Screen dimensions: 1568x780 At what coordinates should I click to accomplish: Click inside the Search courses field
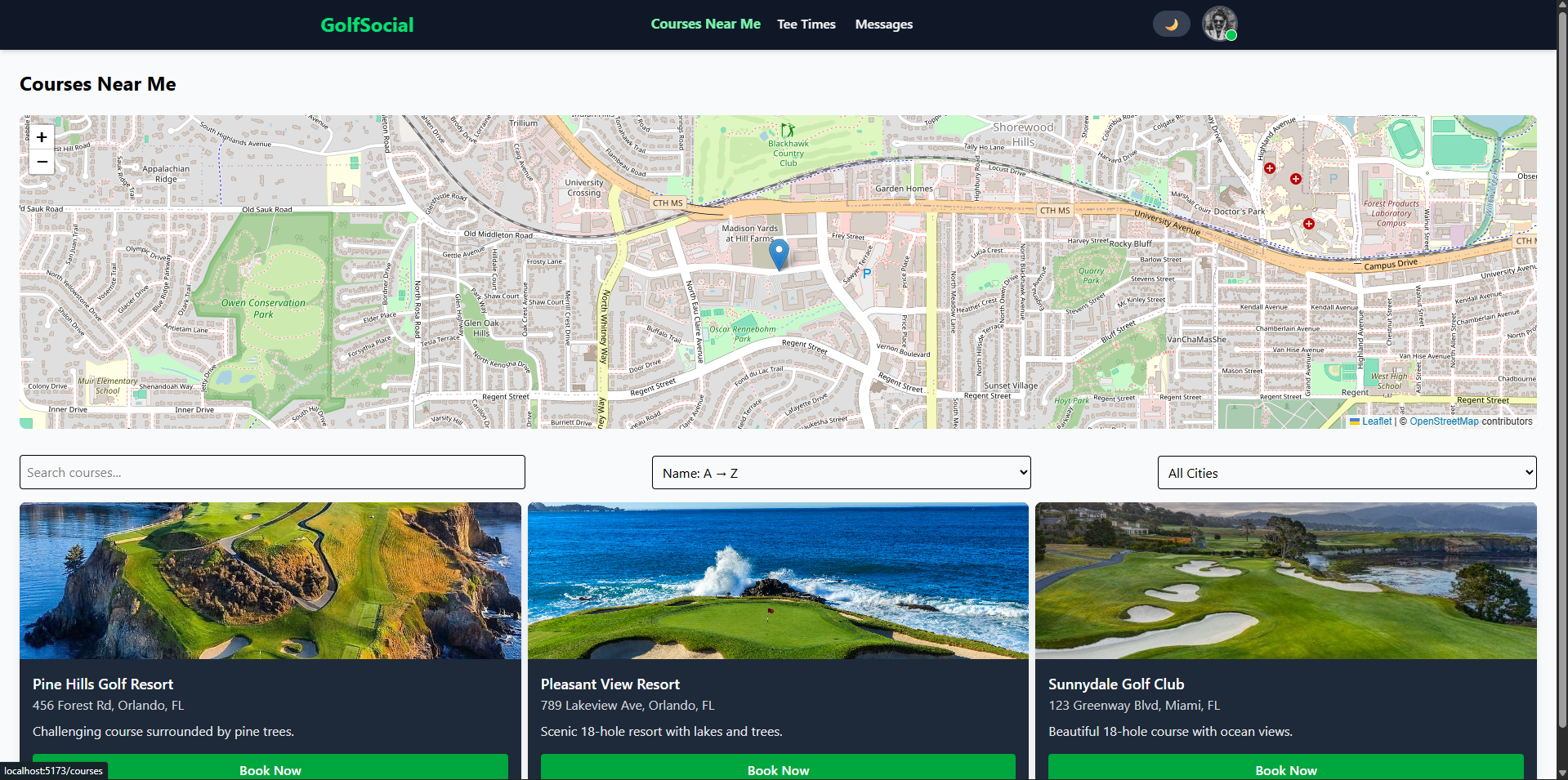pos(271,472)
